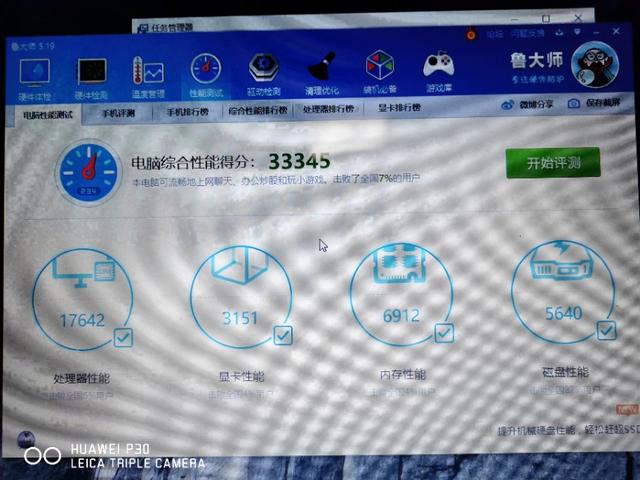Switch to the 显卡排行榜 tab
Viewport: 640px width, 480px height.
[x=399, y=108]
